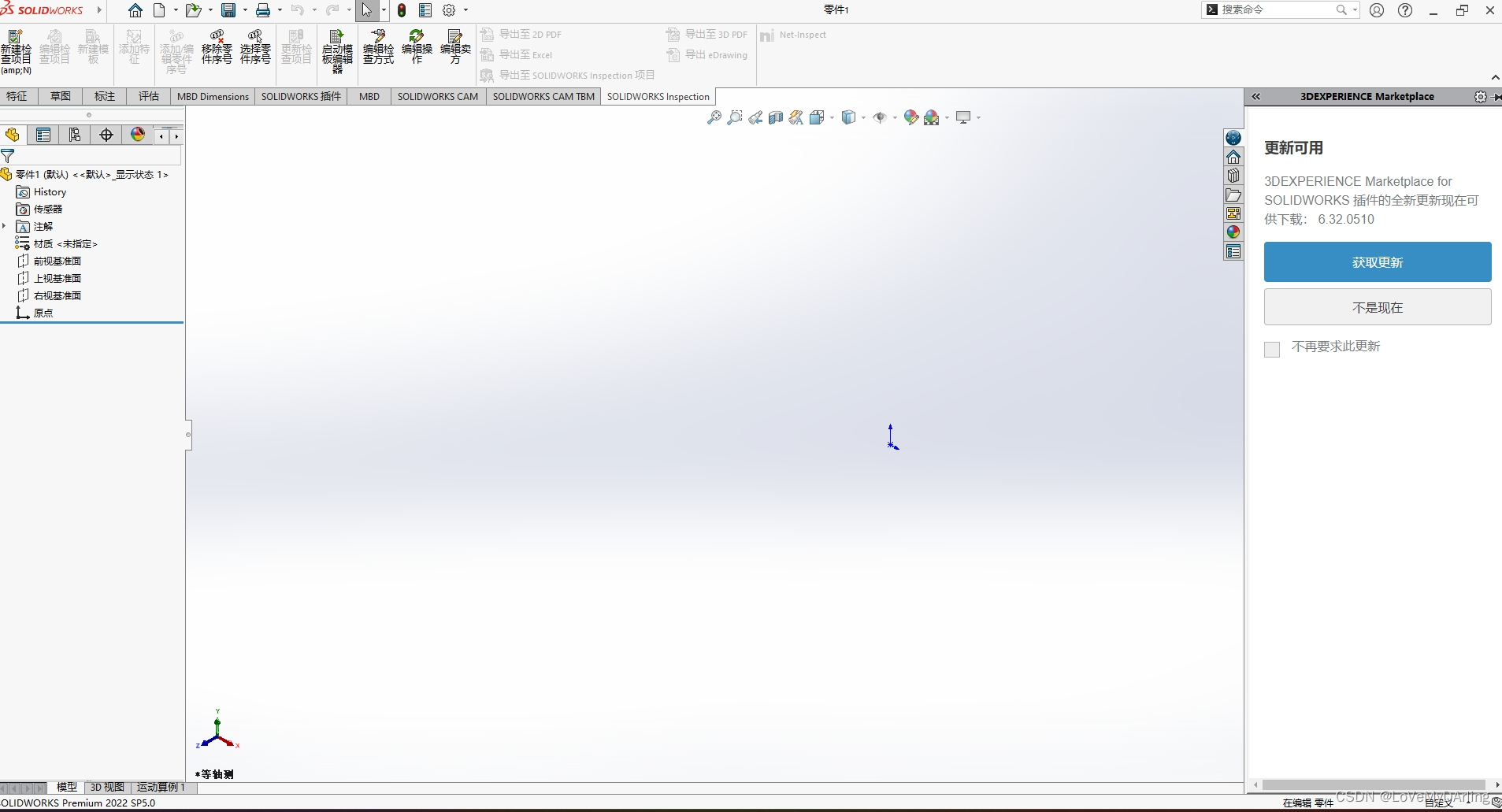Select the Origin (原点) tree item
This screenshot has width=1502, height=812.
point(43,313)
